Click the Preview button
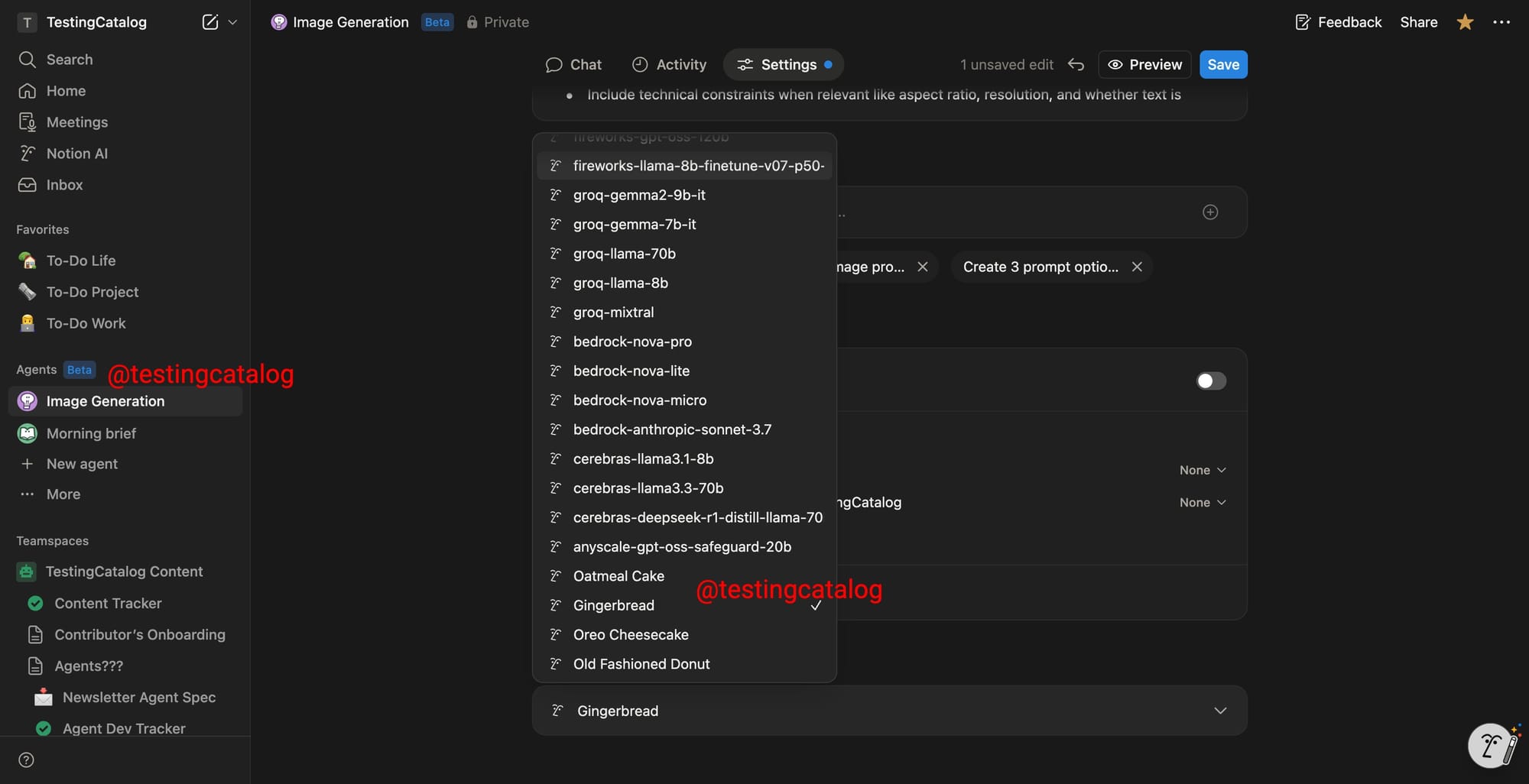The image size is (1529, 784). coord(1144,65)
